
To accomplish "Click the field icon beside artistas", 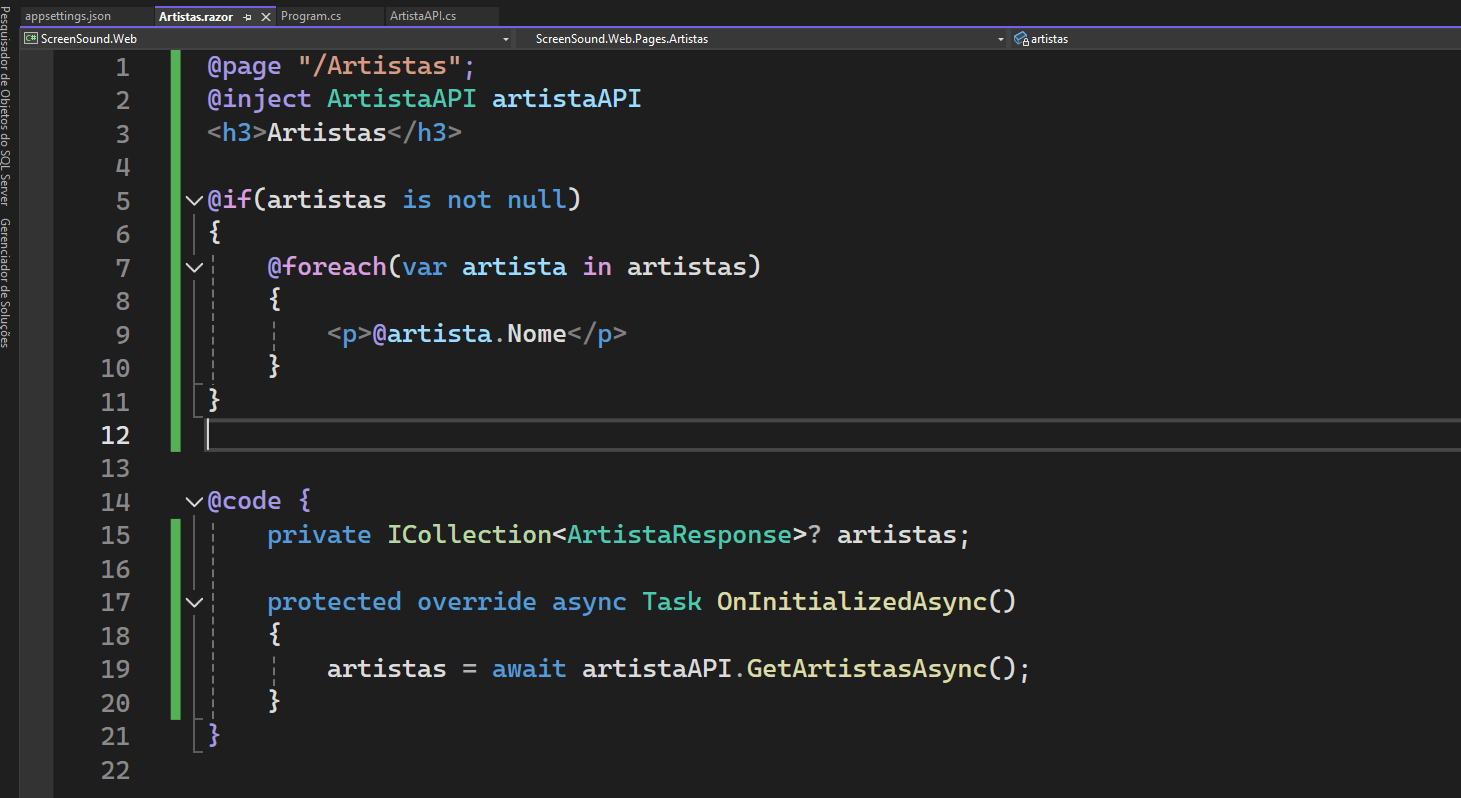I will 1021,39.
